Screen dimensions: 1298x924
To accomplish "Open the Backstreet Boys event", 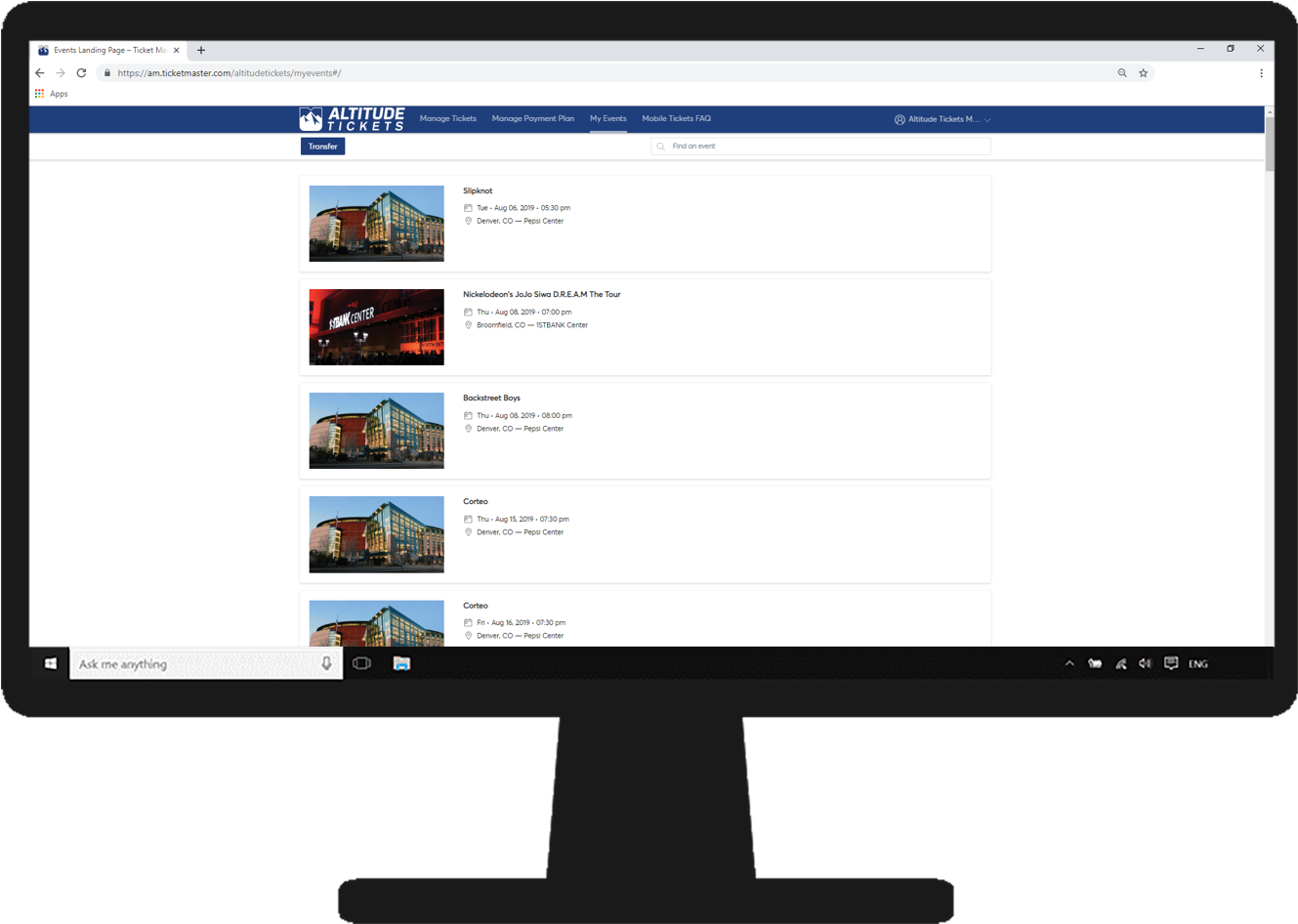I will click(x=491, y=399).
